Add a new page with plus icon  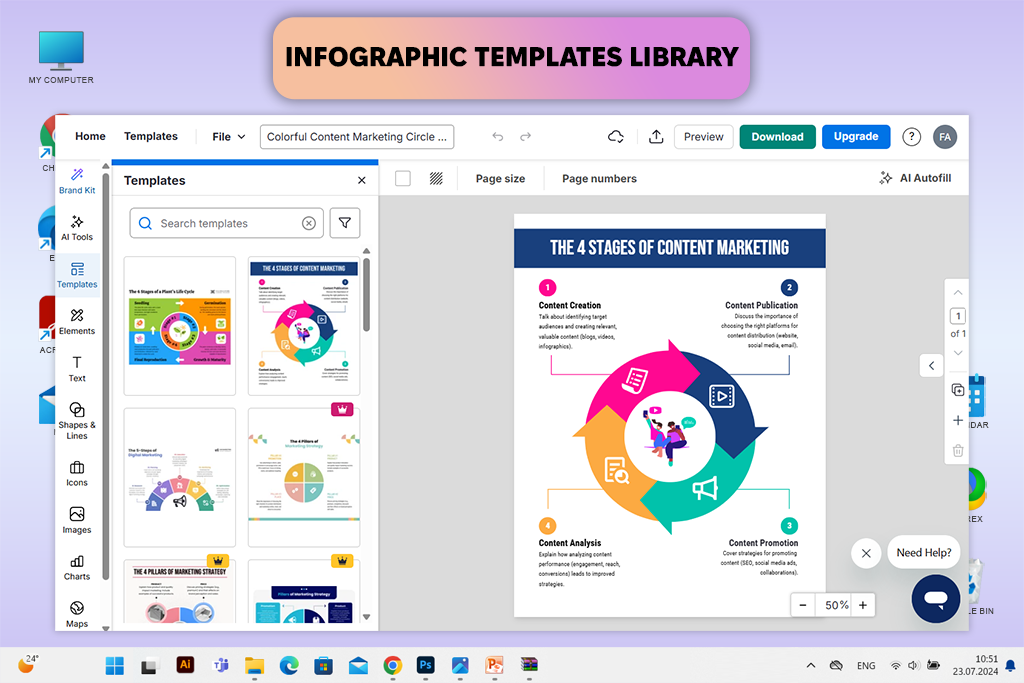(958, 420)
